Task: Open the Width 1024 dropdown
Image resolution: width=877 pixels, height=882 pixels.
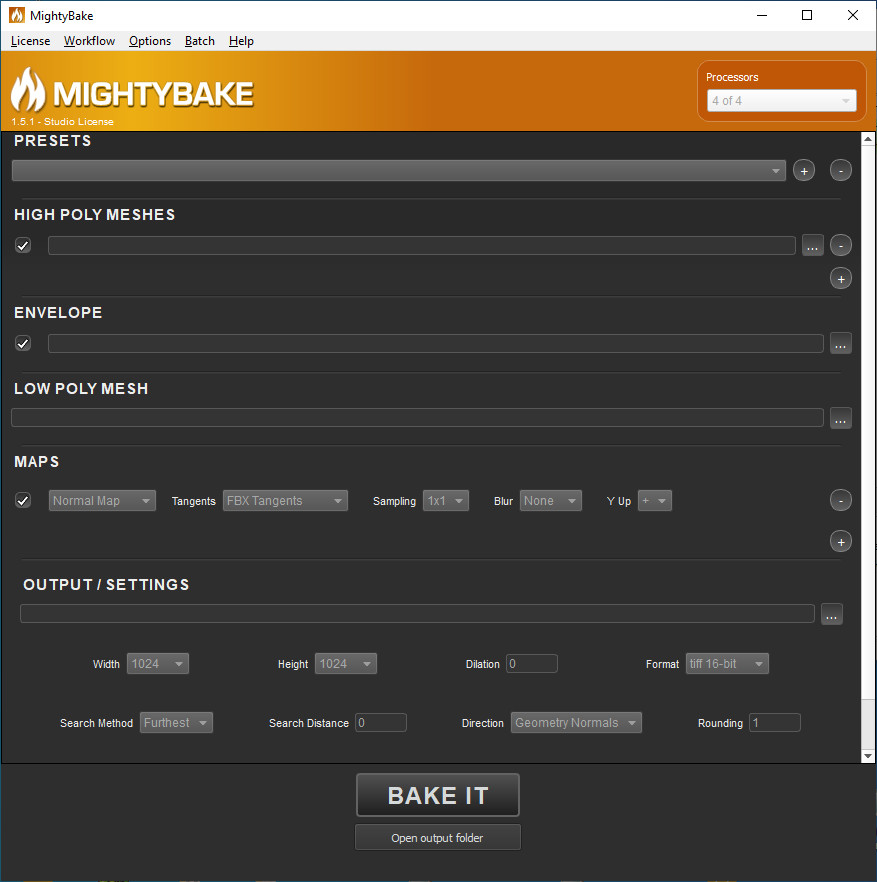Action: click(158, 664)
